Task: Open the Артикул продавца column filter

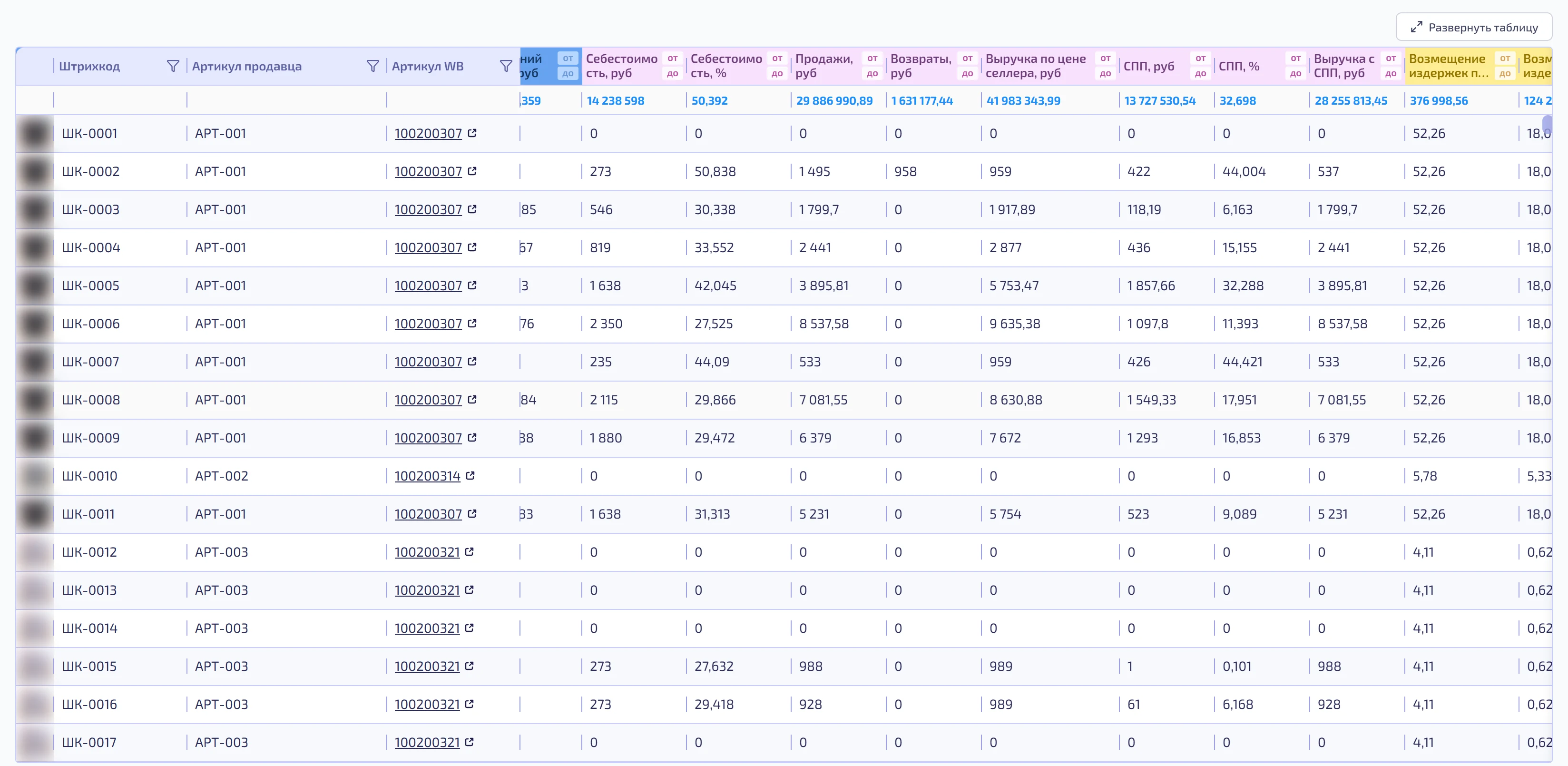Action: pyautogui.click(x=372, y=66)
